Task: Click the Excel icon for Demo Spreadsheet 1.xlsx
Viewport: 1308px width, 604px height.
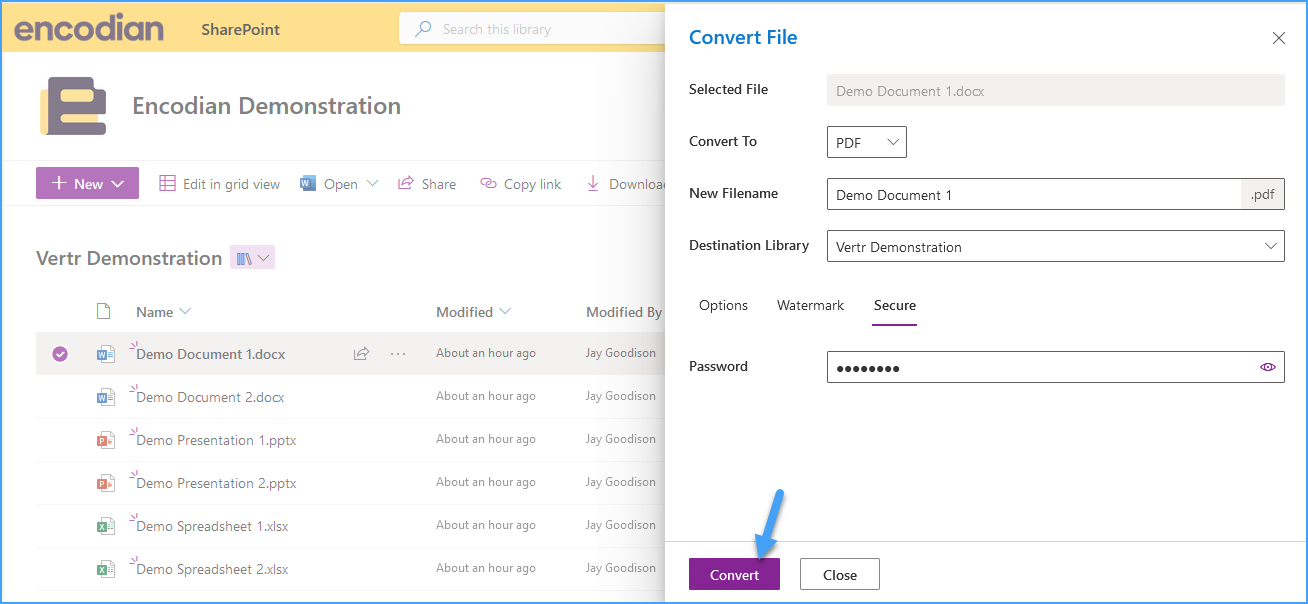Action: click(x=105, y=526)
